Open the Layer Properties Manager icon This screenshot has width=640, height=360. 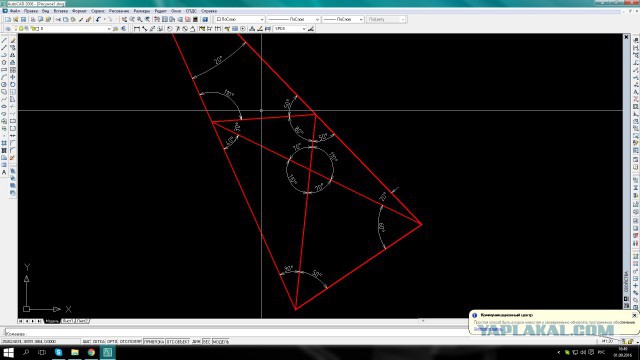pos(8,29)
